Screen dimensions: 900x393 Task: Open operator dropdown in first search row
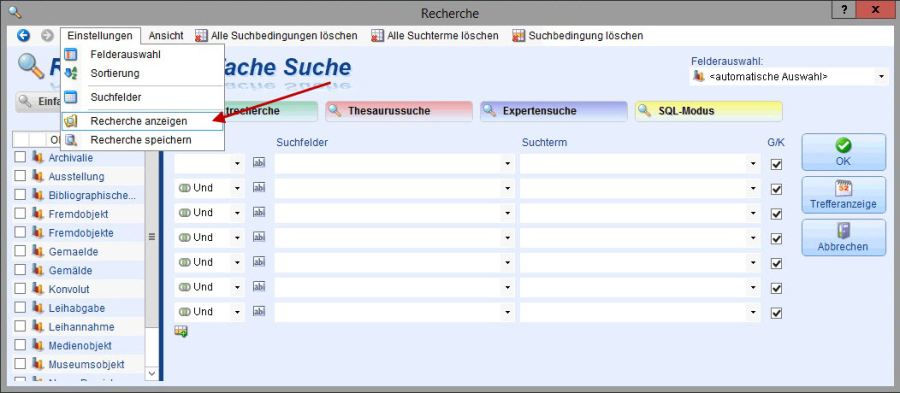238,164
